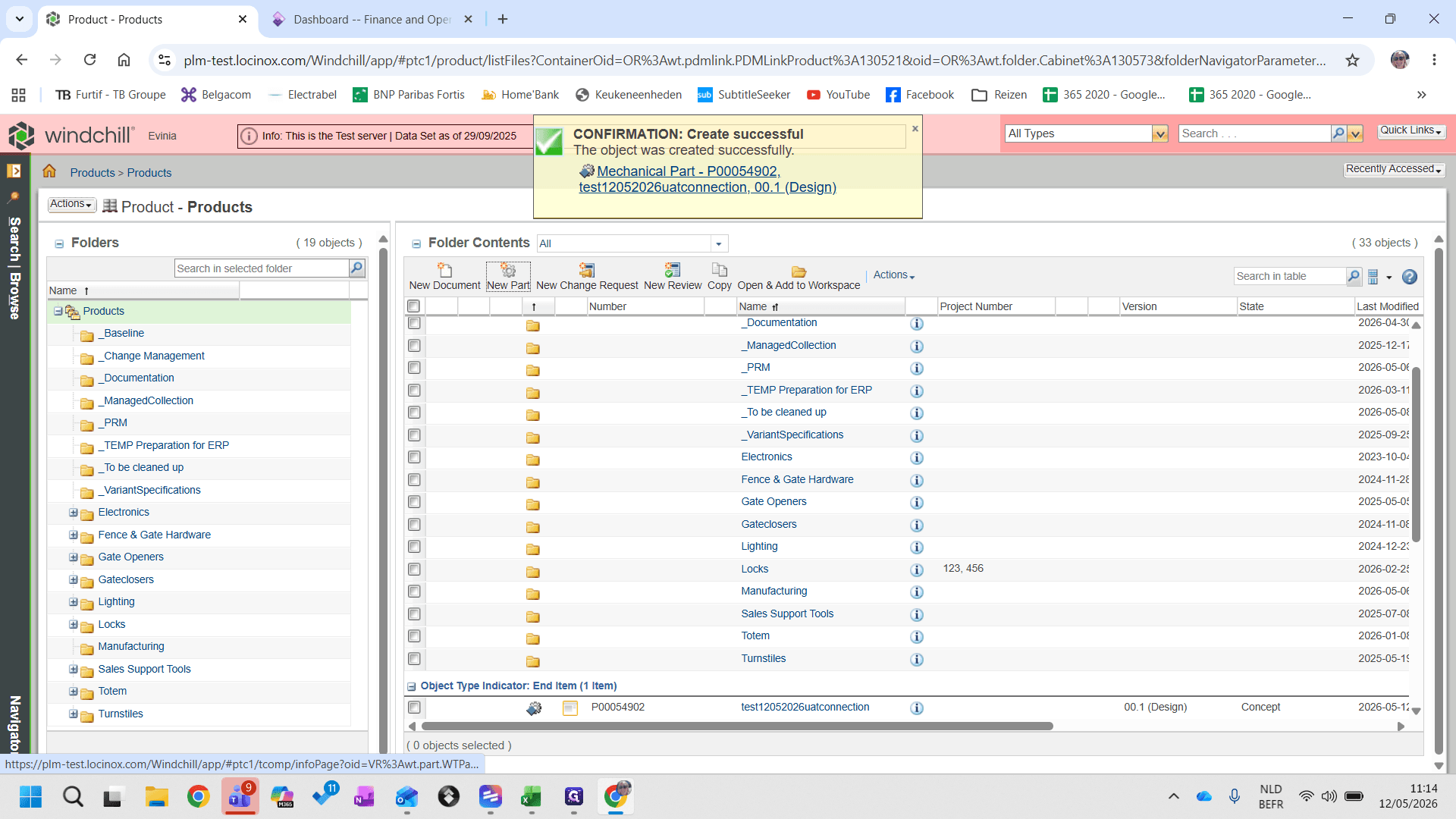Open the Folder Contents view dropdown showing All
1456x819 pixels.
pyautogui.click(x=632, y=243)
